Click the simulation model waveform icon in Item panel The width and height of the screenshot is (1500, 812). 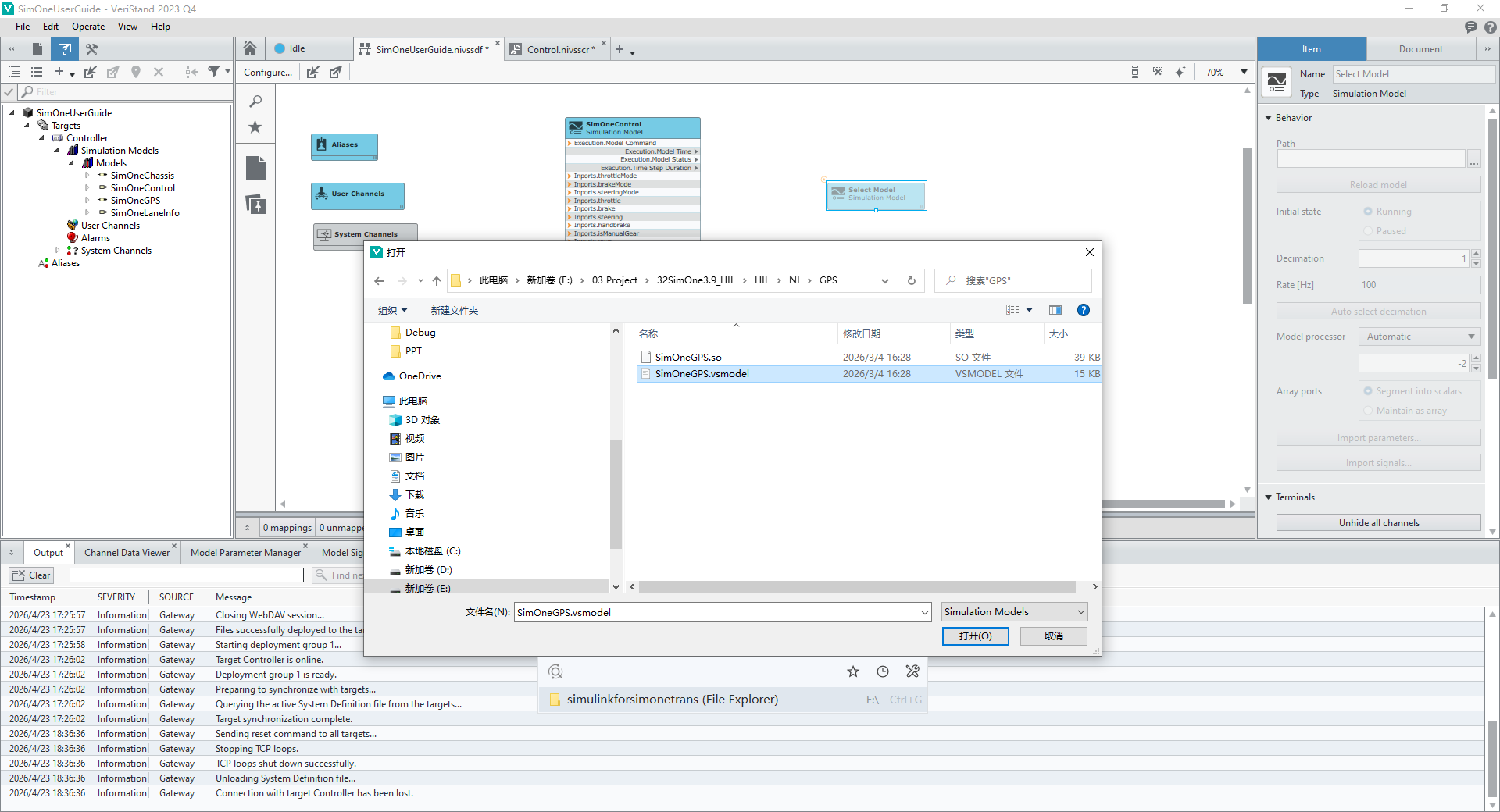1277,82
